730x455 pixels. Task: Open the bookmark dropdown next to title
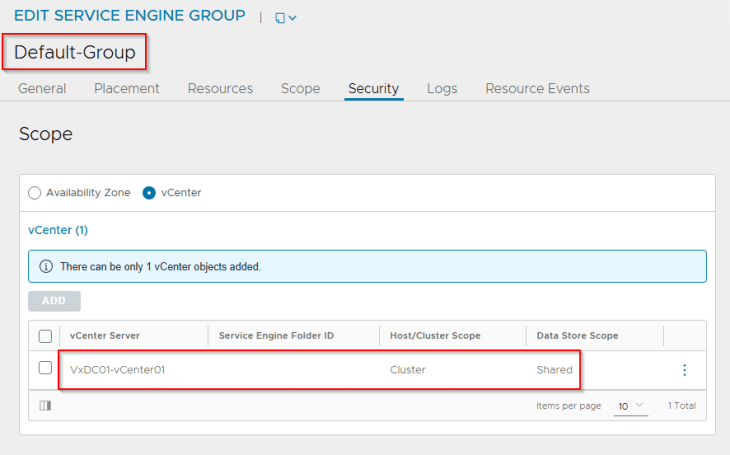286,17
